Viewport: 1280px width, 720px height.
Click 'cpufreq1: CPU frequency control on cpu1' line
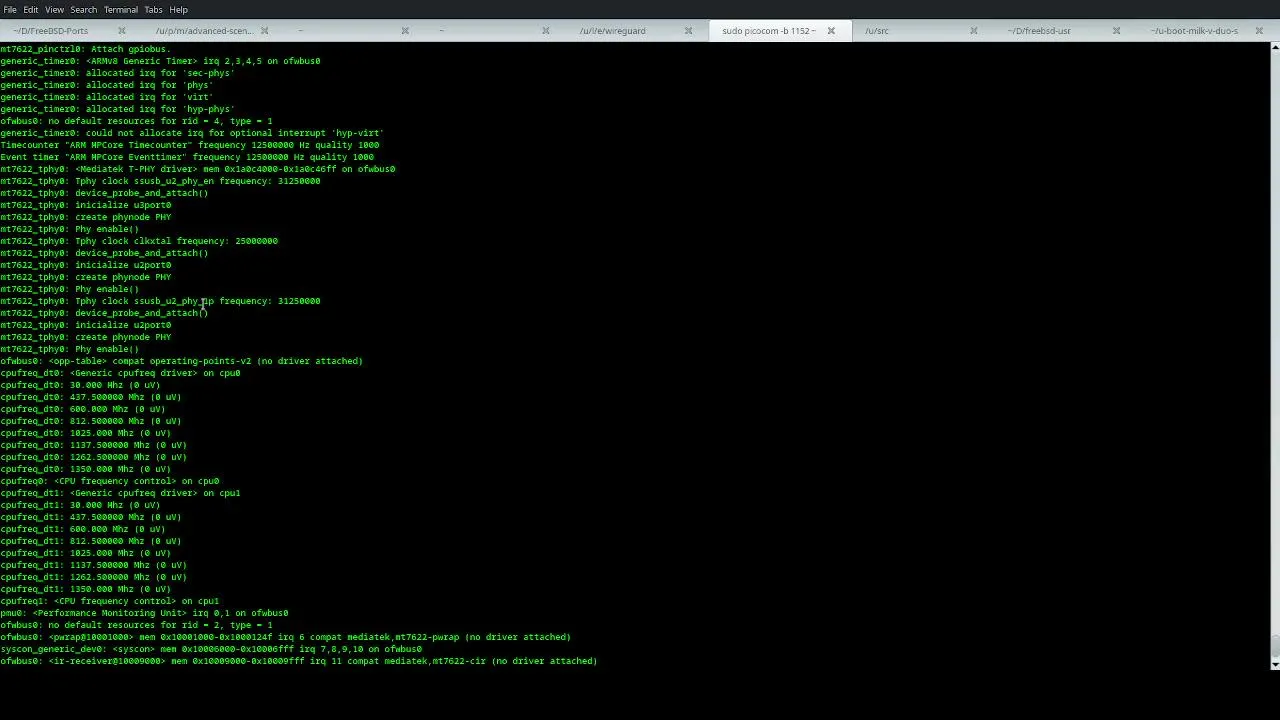[109, 601]
